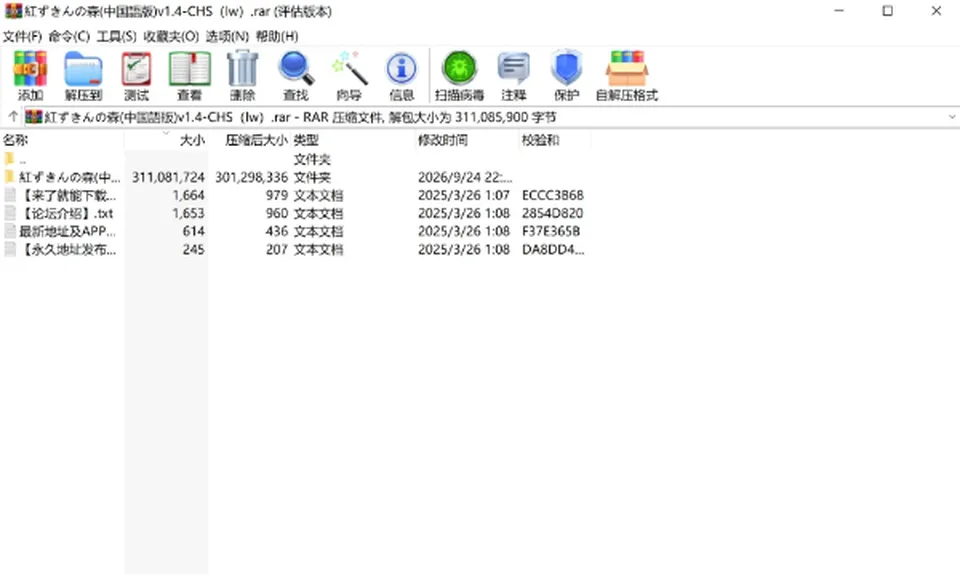Viewport: 960px width, 576px height.
Task: Click size value 1,664
Action: point(189,195)
